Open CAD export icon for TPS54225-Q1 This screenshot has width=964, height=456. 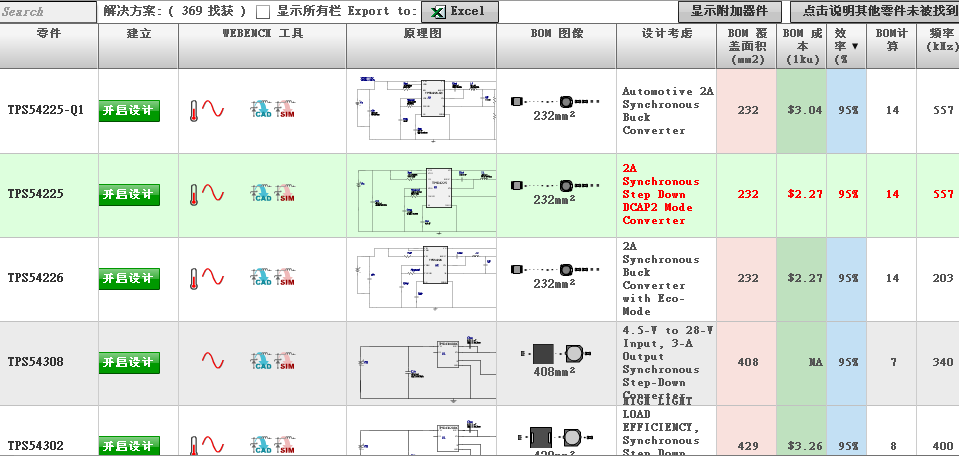tap(261, 110)
